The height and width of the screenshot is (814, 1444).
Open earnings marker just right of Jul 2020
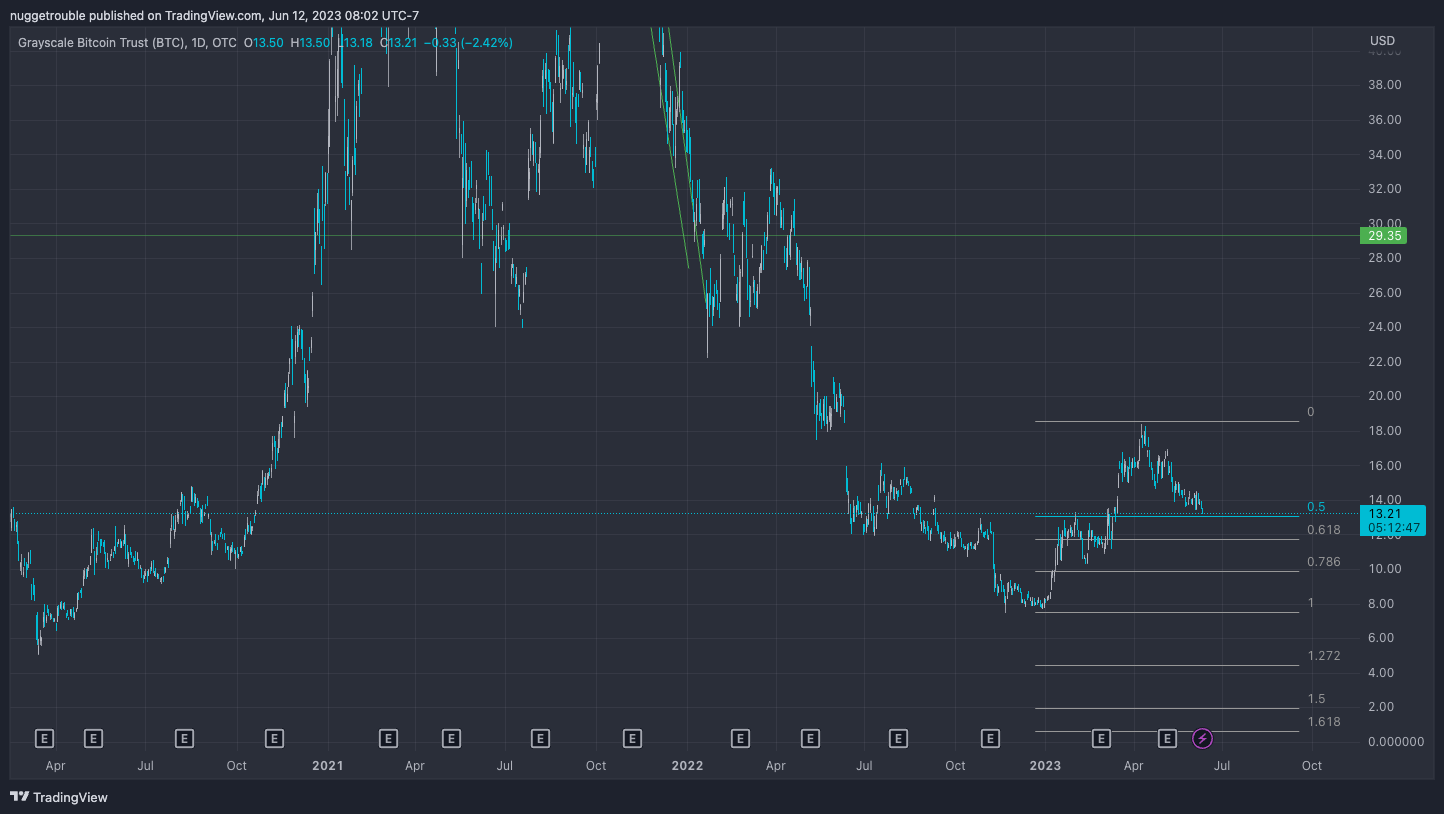click(x=183, y=739)
